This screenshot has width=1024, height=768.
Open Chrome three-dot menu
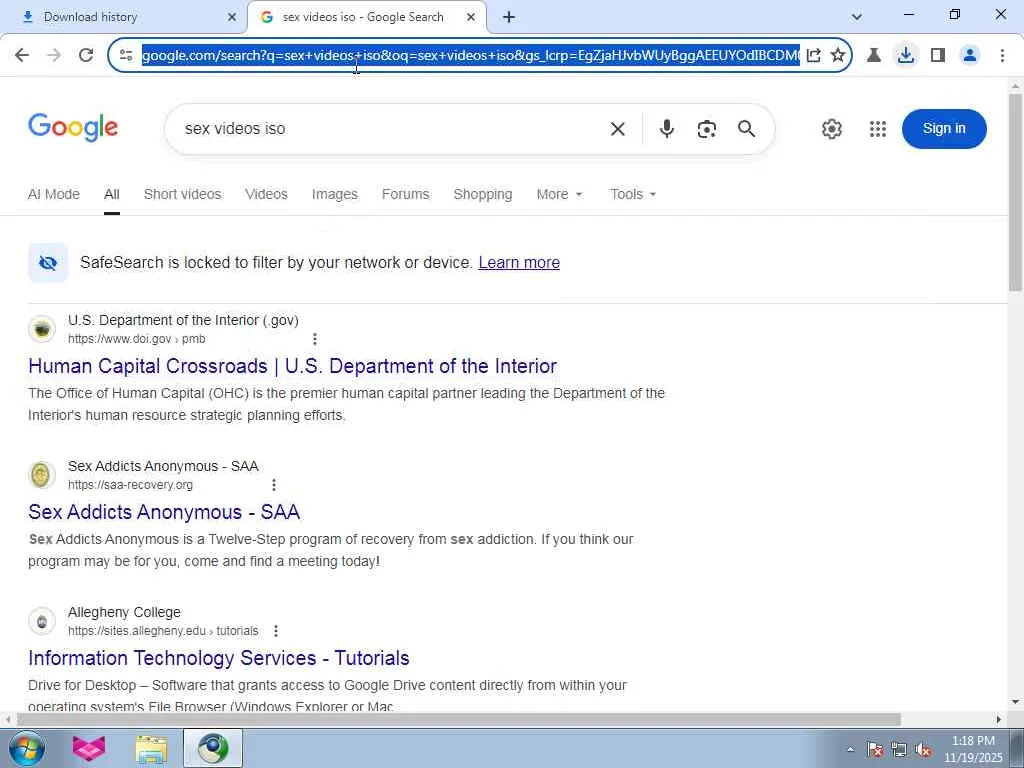pyautogui.click(x=1002, y=56)
